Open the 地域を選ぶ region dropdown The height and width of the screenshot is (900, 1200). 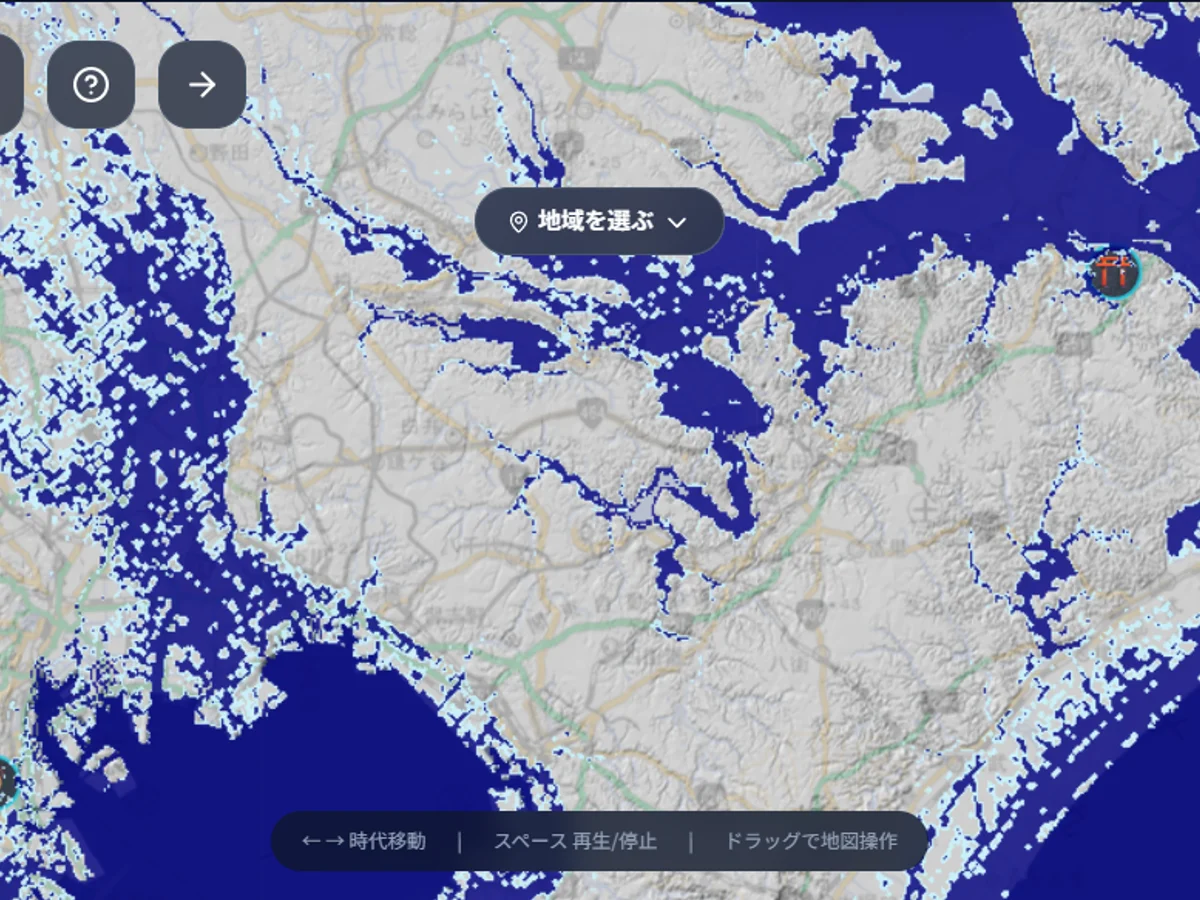coord(598,221)
